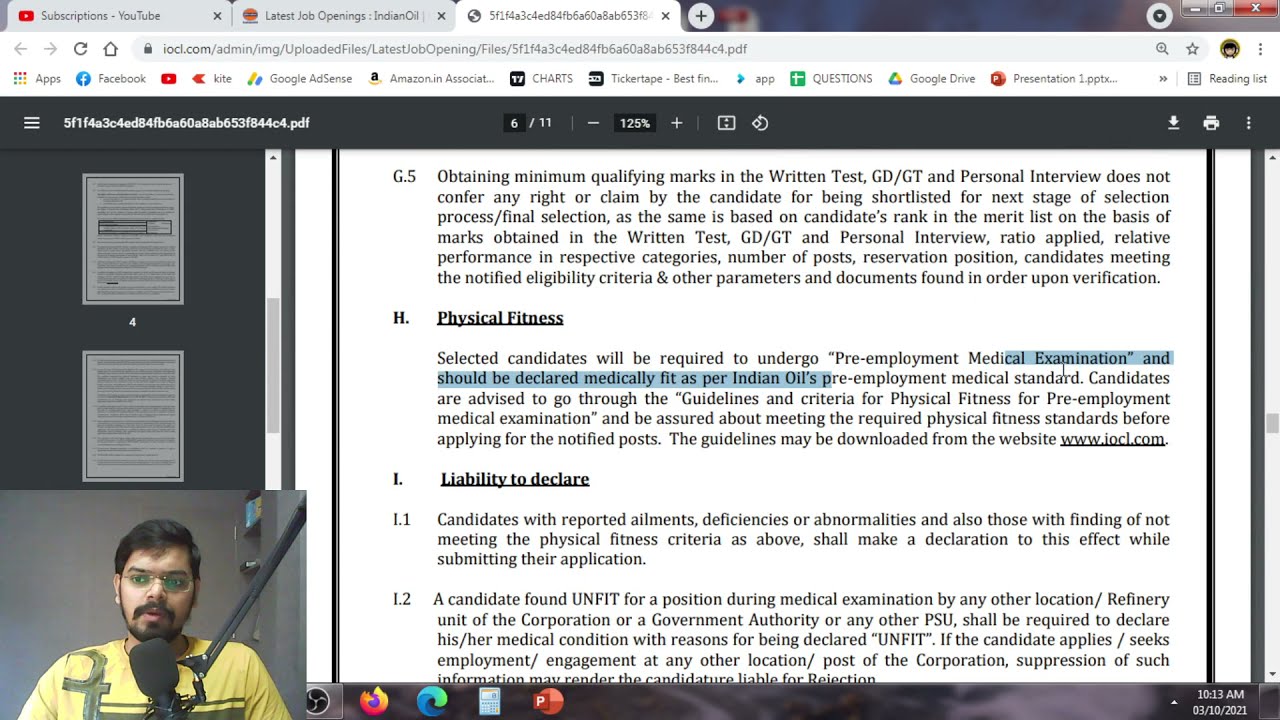This screenshot has height=720, width=1280.
Task: Click document scrollbar down arrow
Action: click(1272, 675)
